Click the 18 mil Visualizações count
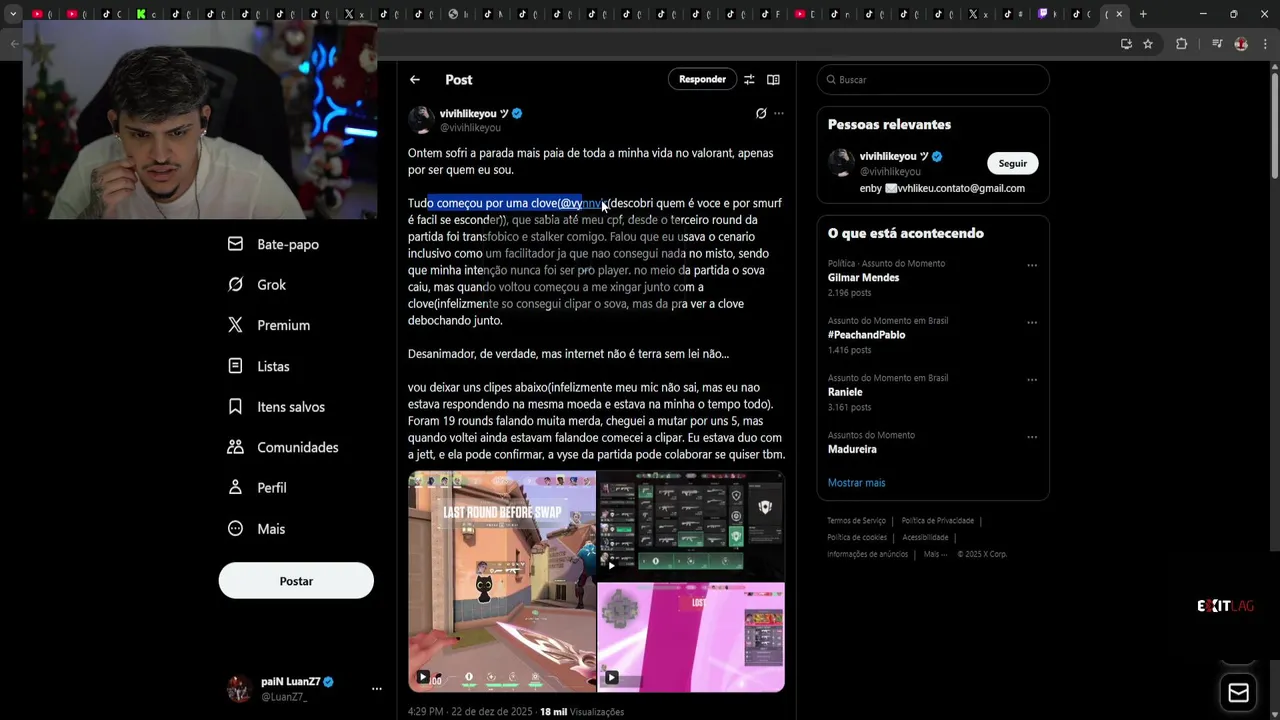This screenshot has width=1280, height=720. [x=582, y=712]
